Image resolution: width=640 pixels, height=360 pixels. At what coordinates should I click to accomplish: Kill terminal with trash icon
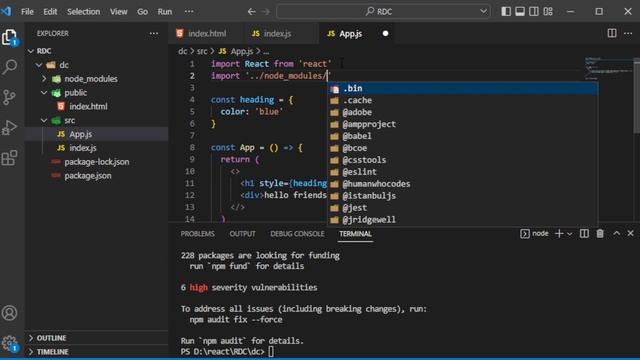click(600, 233)
